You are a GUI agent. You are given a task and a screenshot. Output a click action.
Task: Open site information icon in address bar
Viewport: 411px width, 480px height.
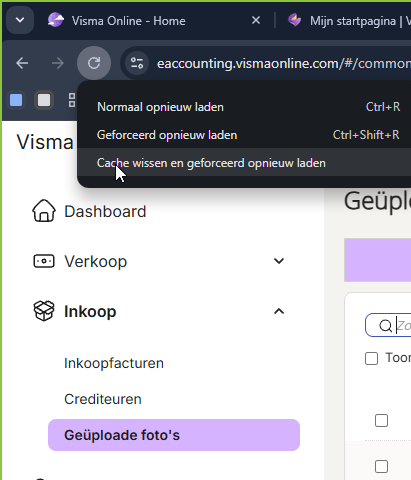coord(137,63)
